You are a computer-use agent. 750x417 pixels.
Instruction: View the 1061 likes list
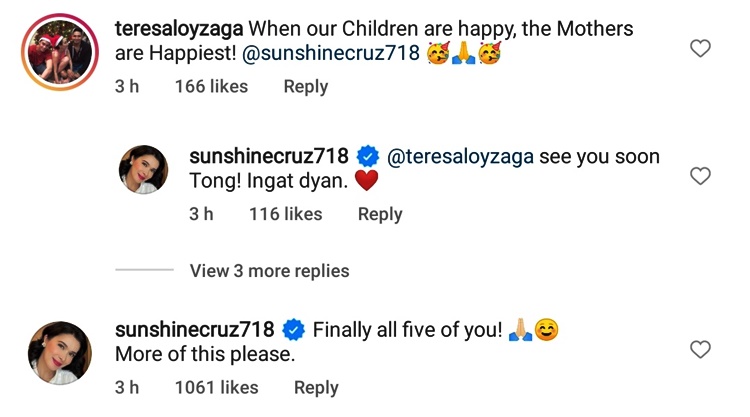[216, 388]
